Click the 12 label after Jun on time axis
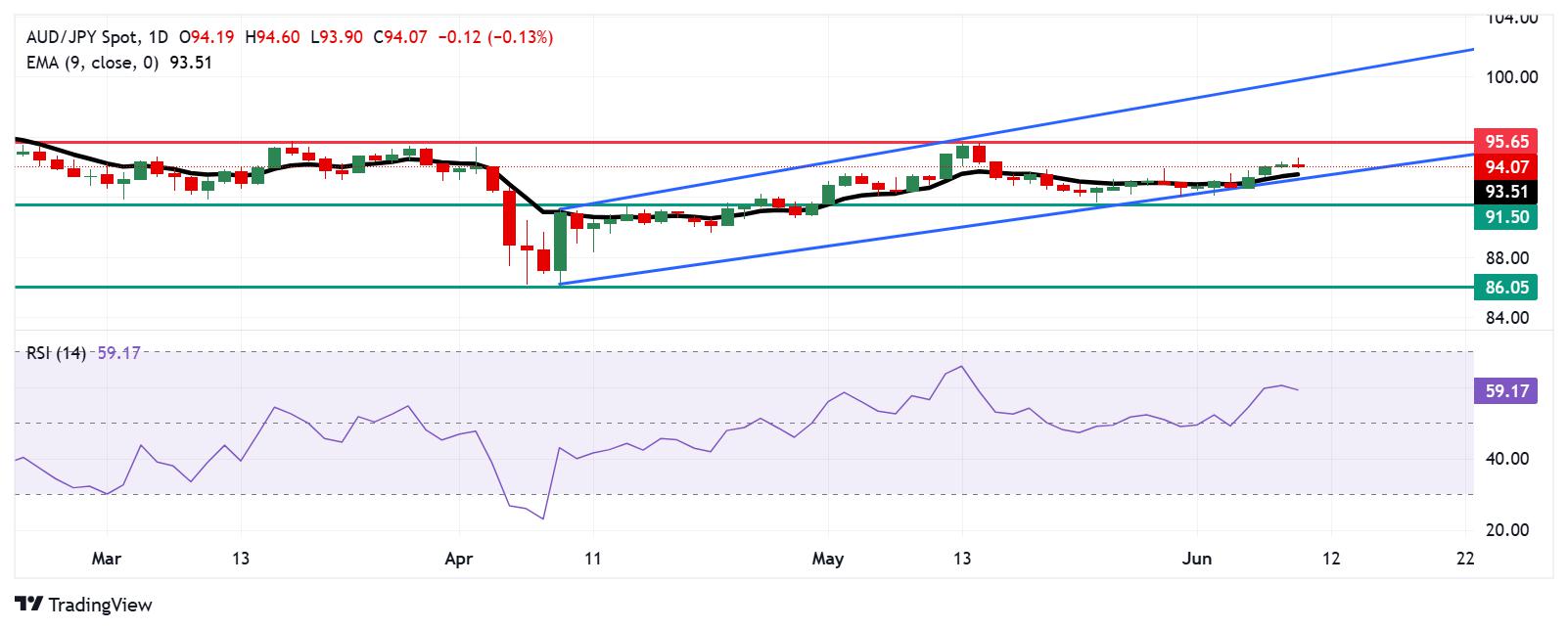The image size is (1568, 630). (1331, 559)
